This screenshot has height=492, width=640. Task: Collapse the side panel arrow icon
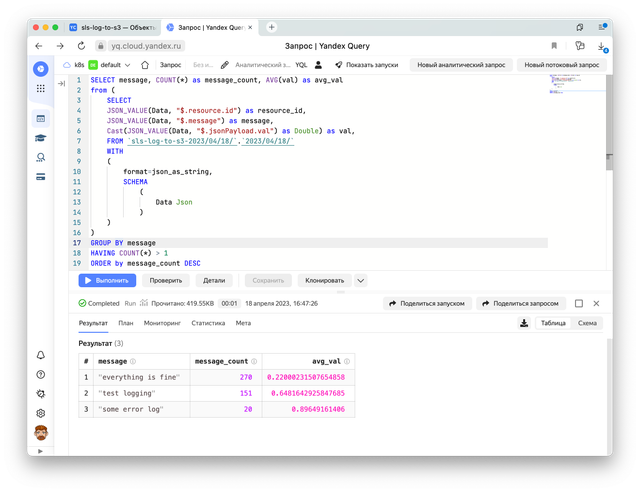click(62, 85)
